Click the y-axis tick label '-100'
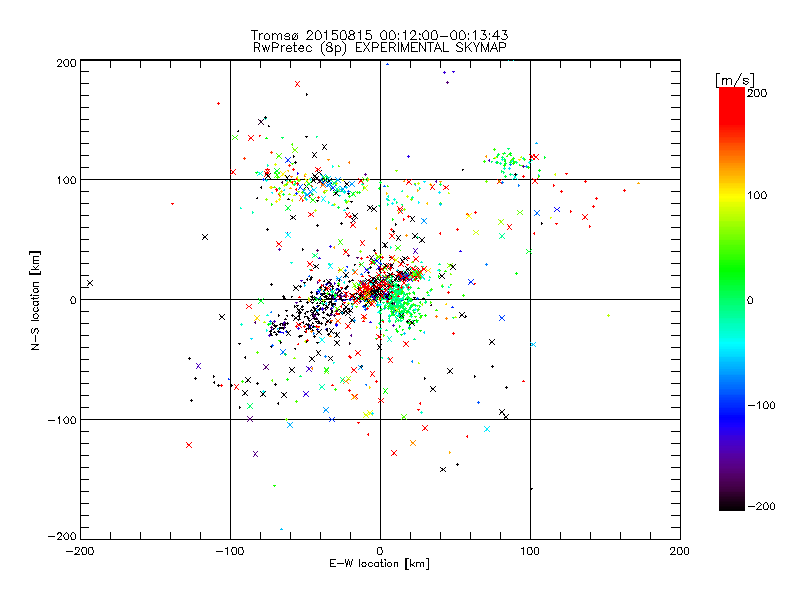Image resolution: width=800 pixels, height=600 pixels. point(62,420)
